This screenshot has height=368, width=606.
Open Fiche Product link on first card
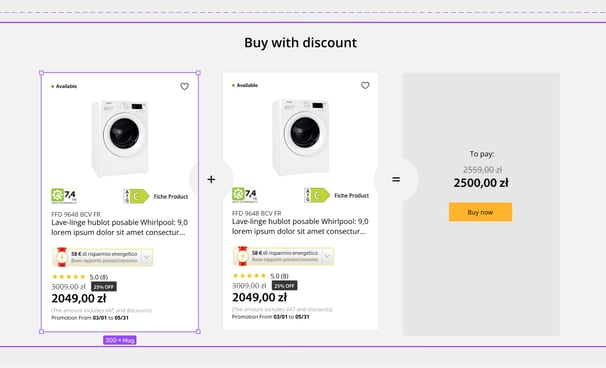point(171,196)
